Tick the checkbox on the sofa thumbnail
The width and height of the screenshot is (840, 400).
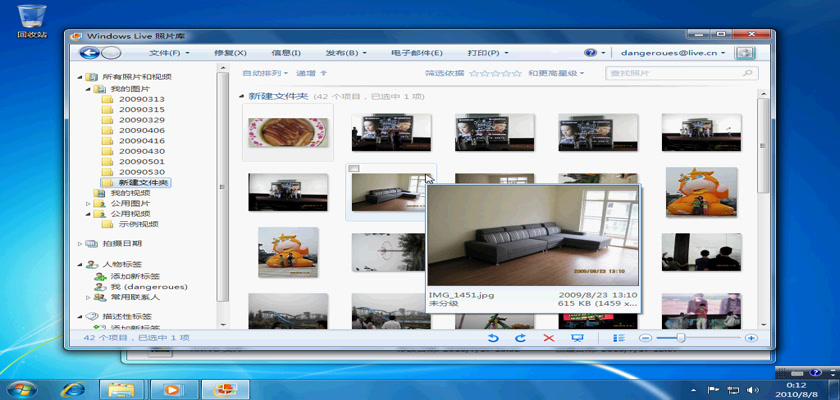pos(353,170)
